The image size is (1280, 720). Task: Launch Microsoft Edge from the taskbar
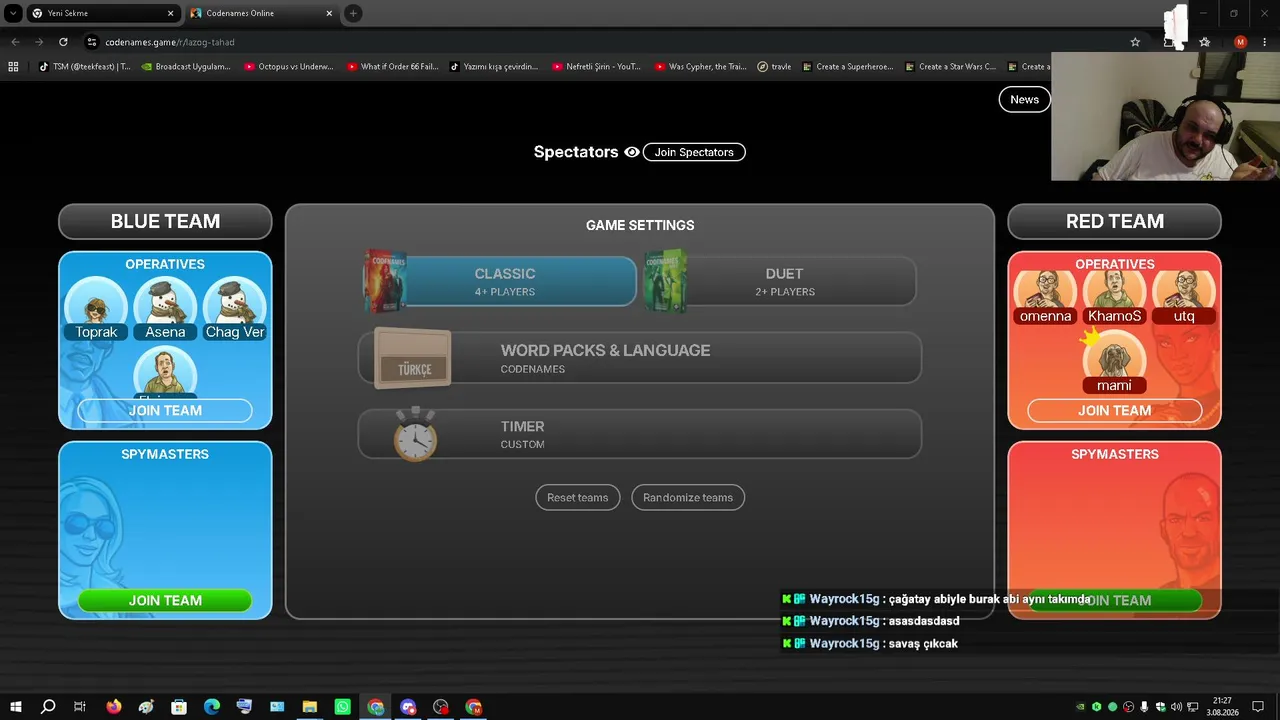pyautogui.click(x=212, y=707)
